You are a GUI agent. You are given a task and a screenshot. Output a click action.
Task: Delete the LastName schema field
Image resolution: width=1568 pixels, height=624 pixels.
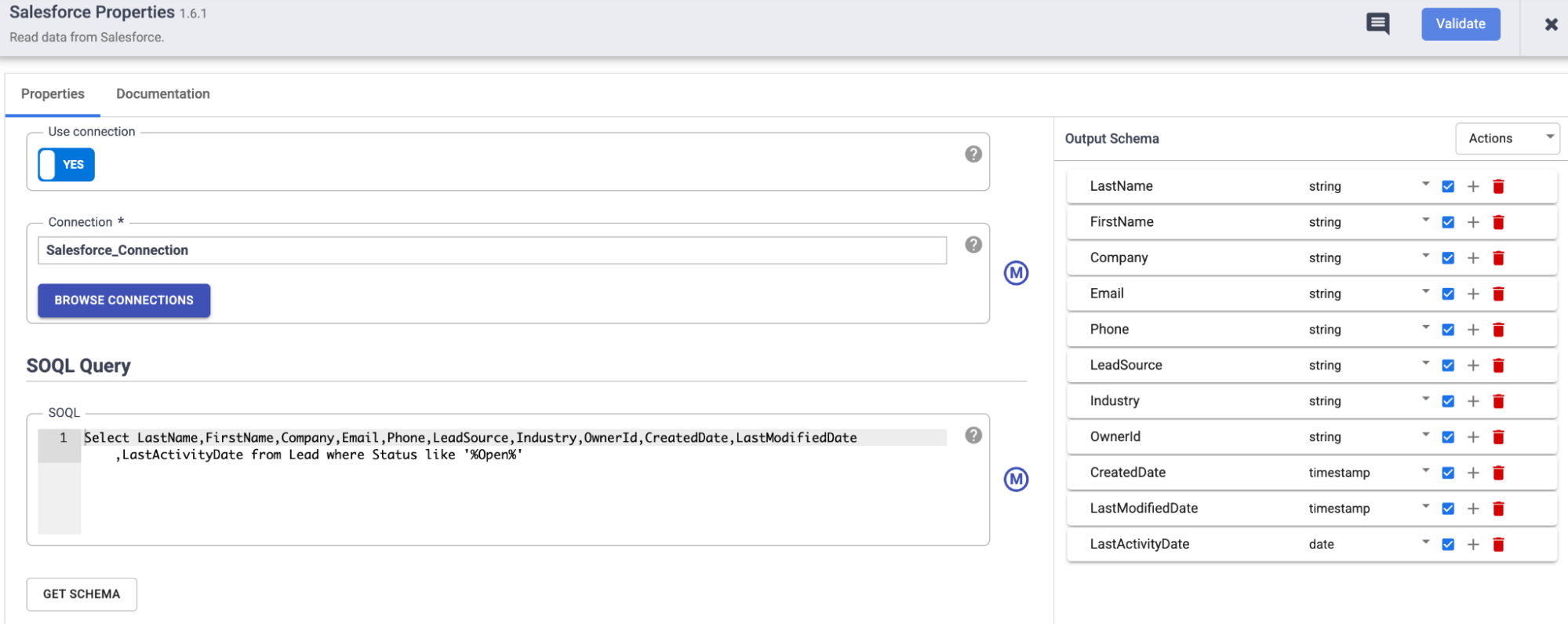[1498, 187]
